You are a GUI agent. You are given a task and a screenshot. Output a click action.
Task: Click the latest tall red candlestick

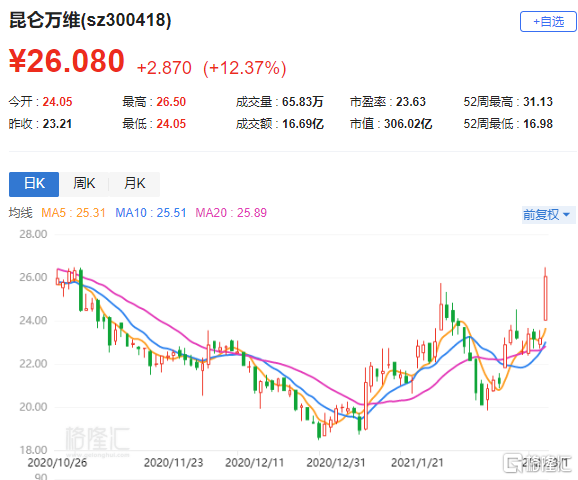pos(546,298)
